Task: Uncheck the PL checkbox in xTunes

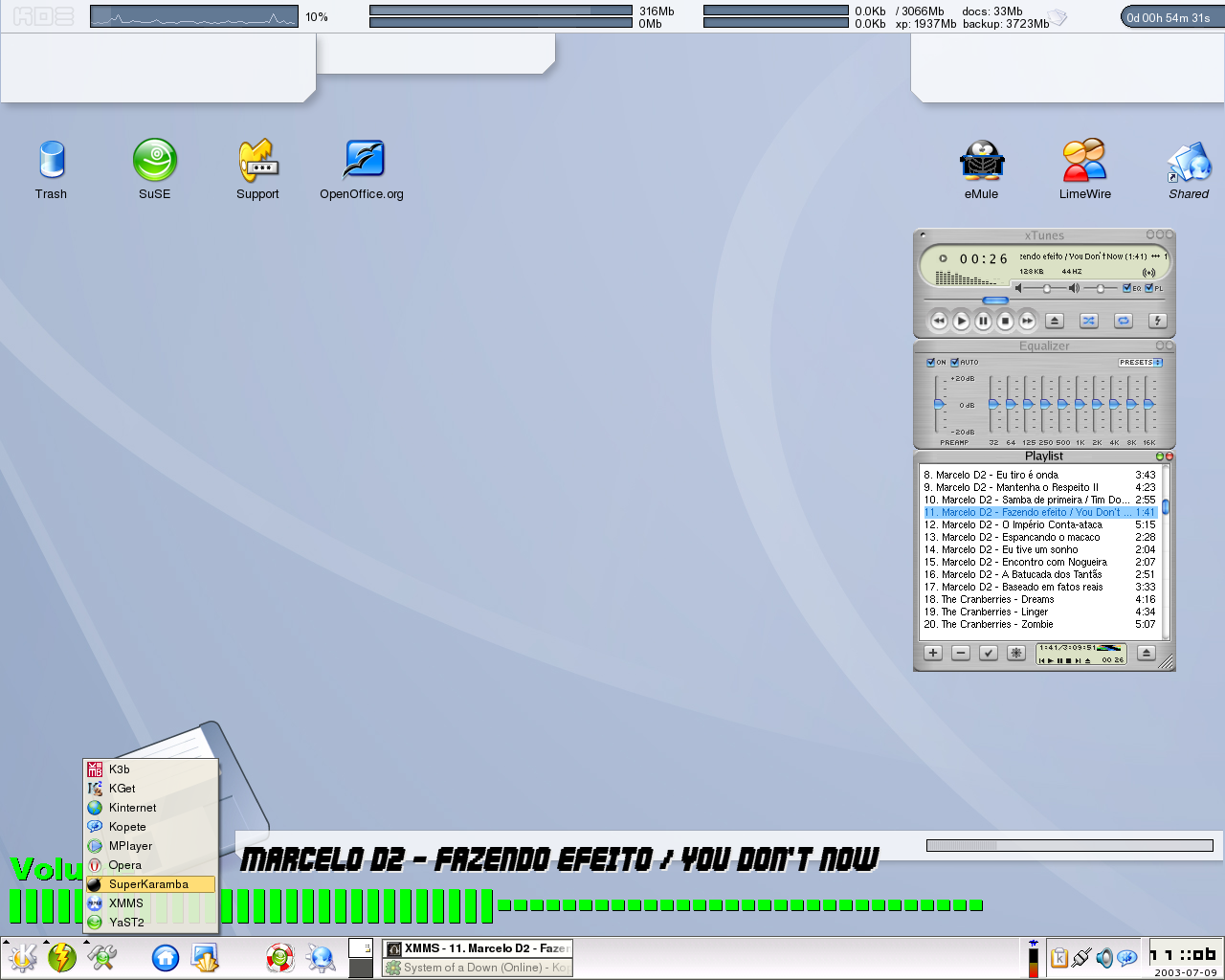Action: click(x=1149, y=288)
